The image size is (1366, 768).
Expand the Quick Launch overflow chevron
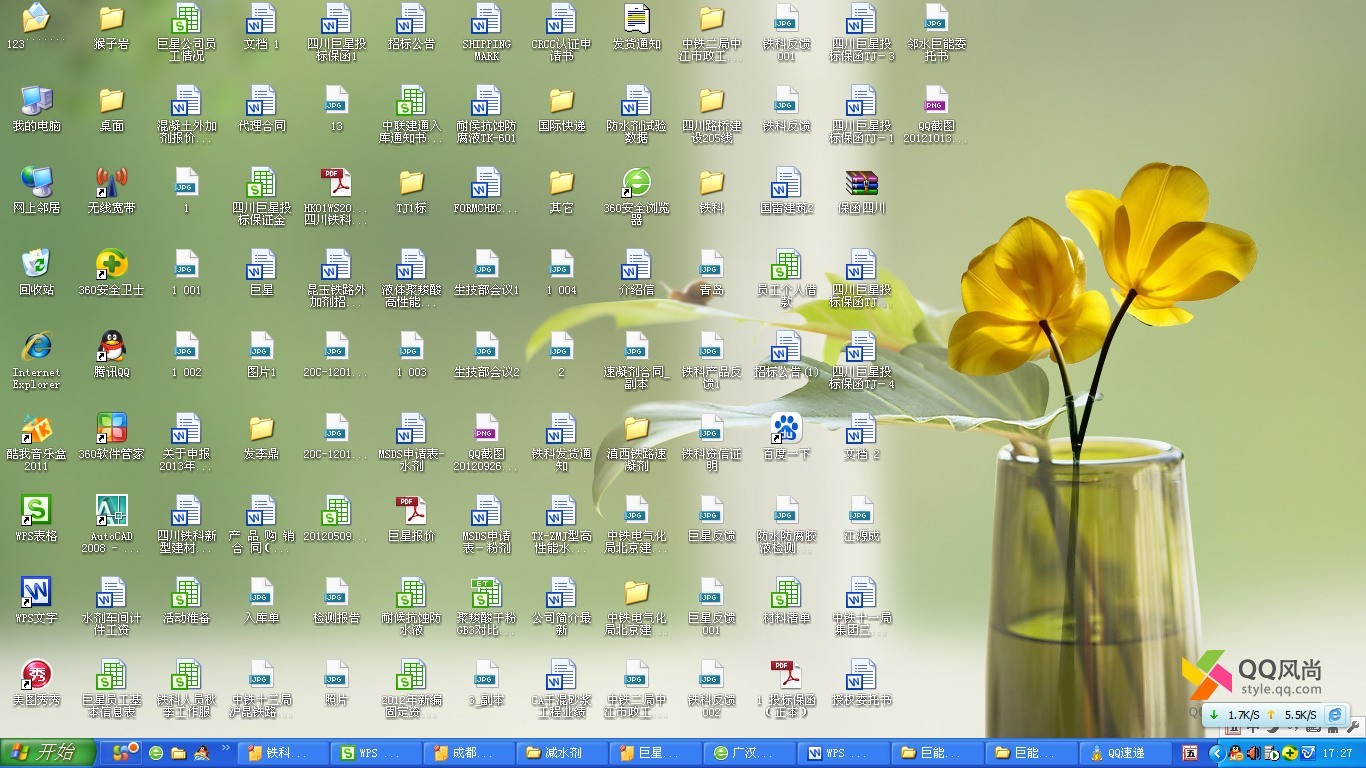pos(226,747)
